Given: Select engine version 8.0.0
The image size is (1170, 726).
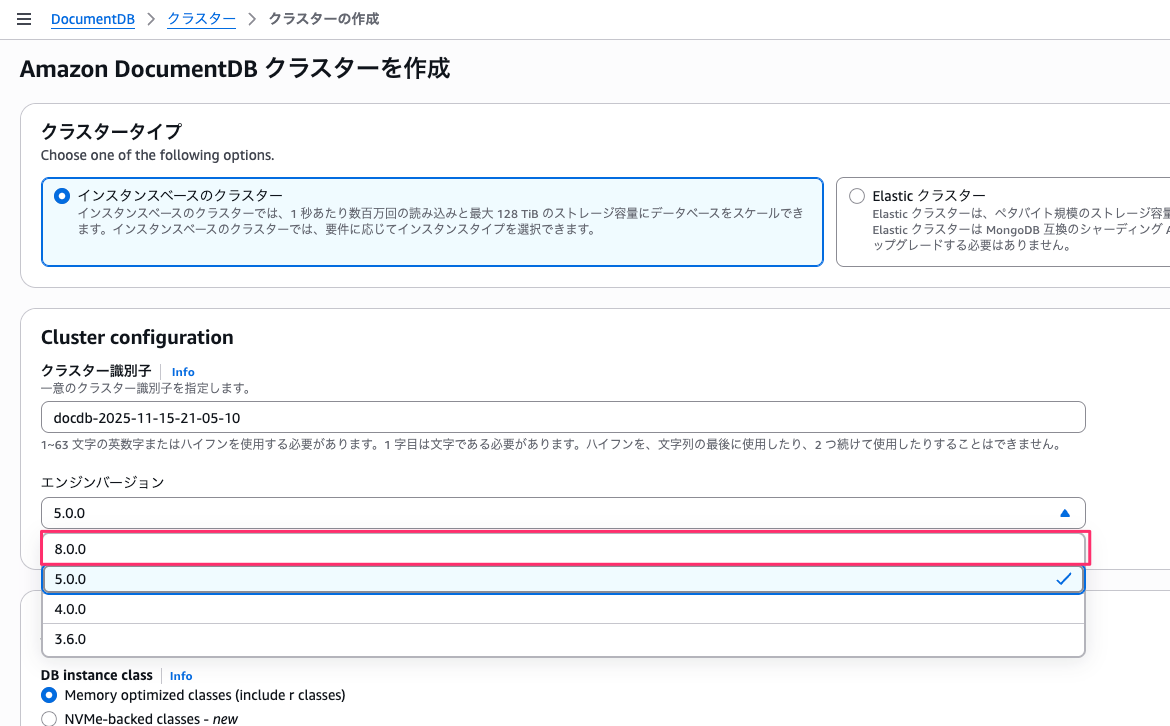Looking at the screenshot, I should pos(563,548).
